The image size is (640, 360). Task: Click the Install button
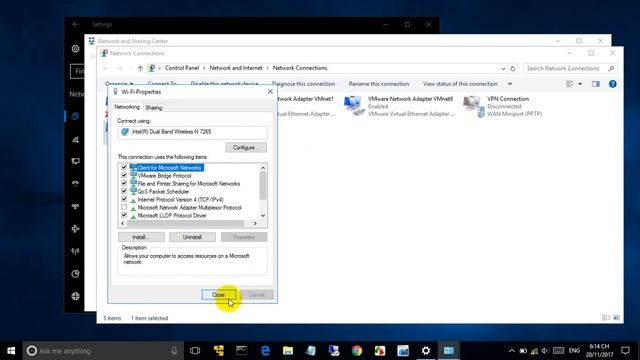click(141, 237)
